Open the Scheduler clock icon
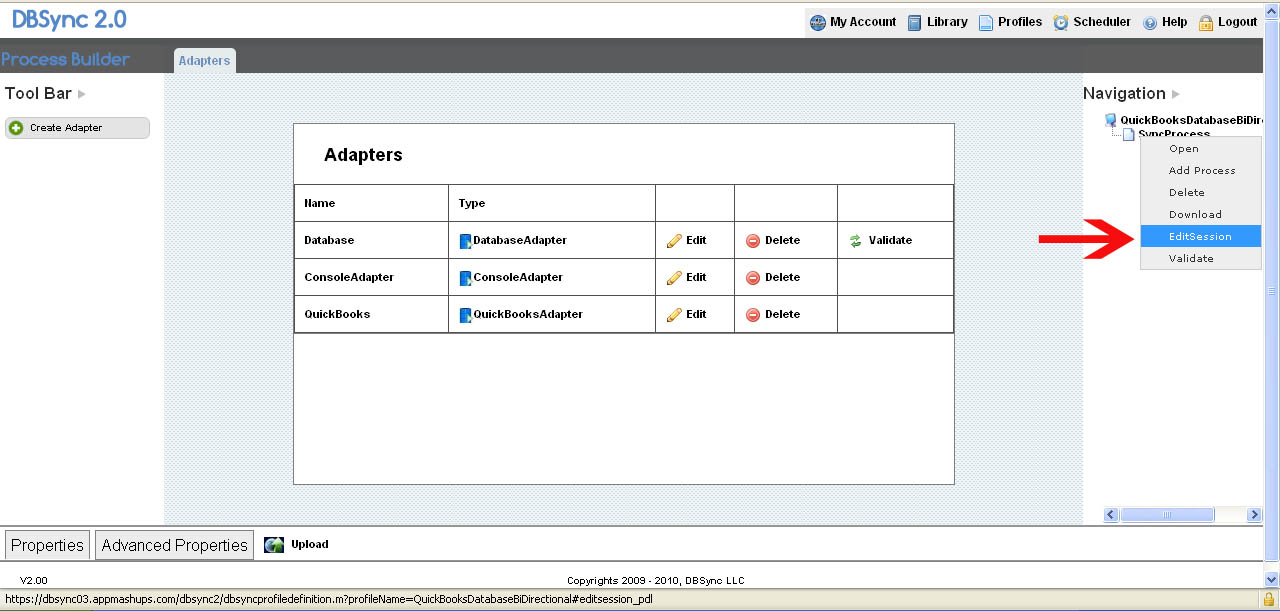Image resolution: width=1280 pixels, height=611 pixels. coord(1061,22)
